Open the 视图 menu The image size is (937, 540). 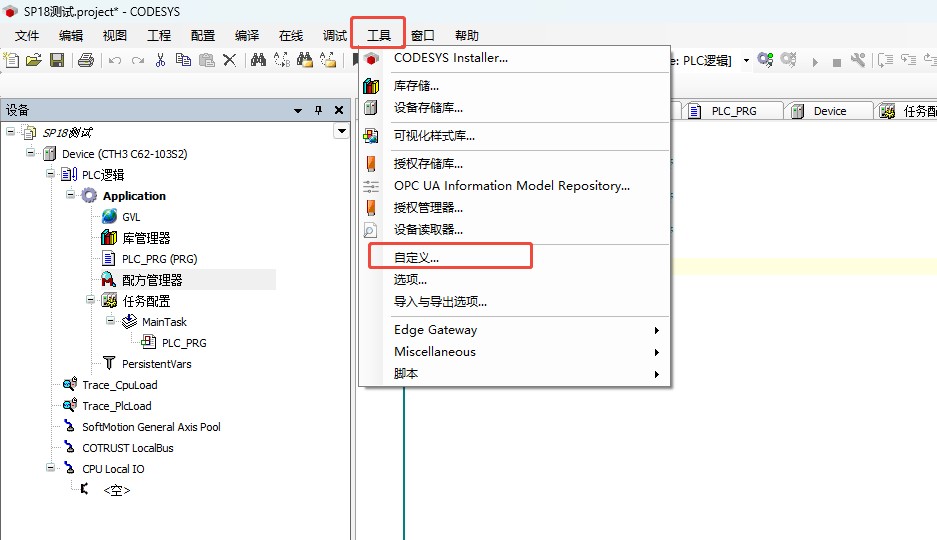(x=115, y=35)
